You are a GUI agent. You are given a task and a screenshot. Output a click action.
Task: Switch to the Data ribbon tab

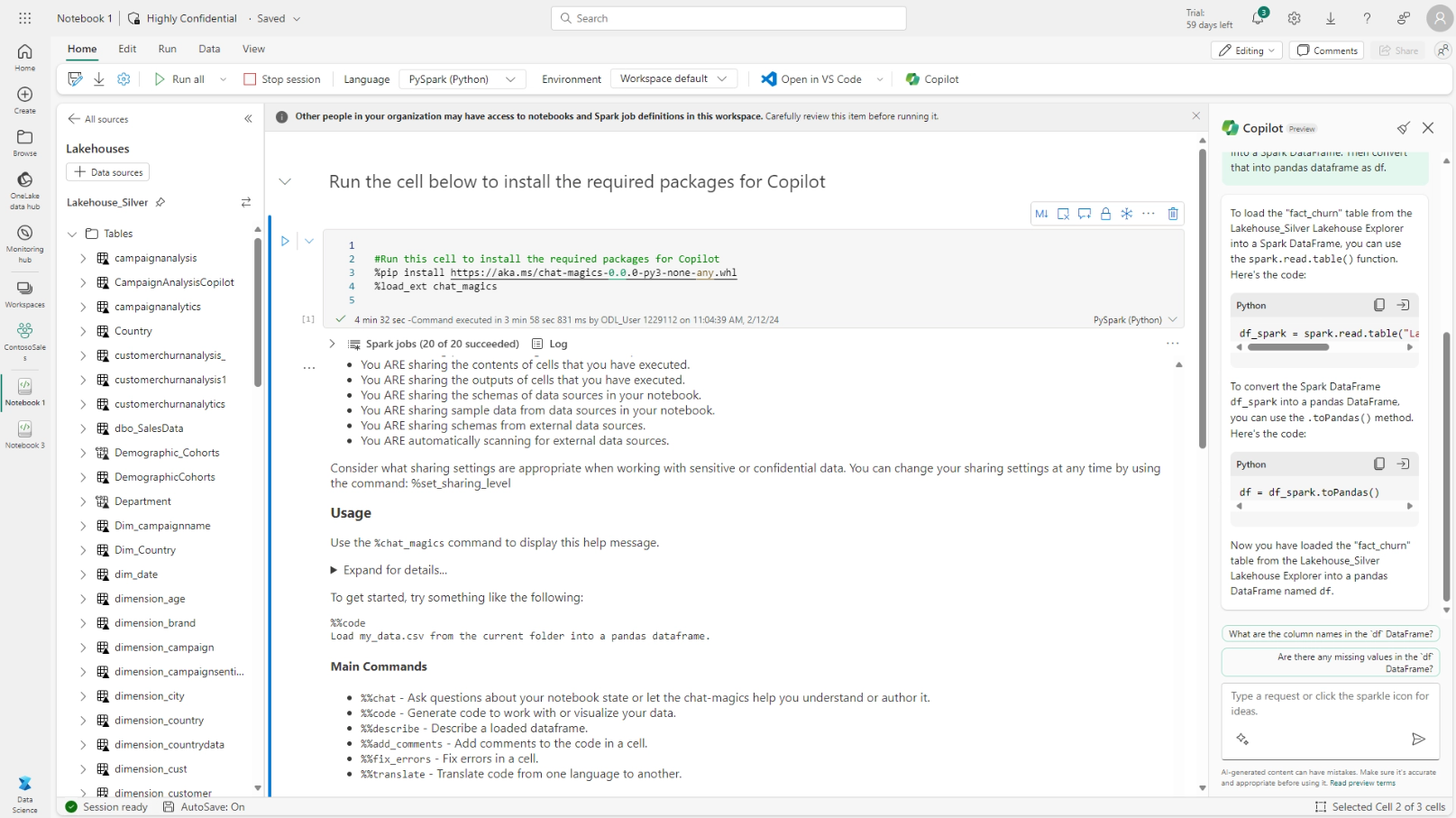pos(209,49)
